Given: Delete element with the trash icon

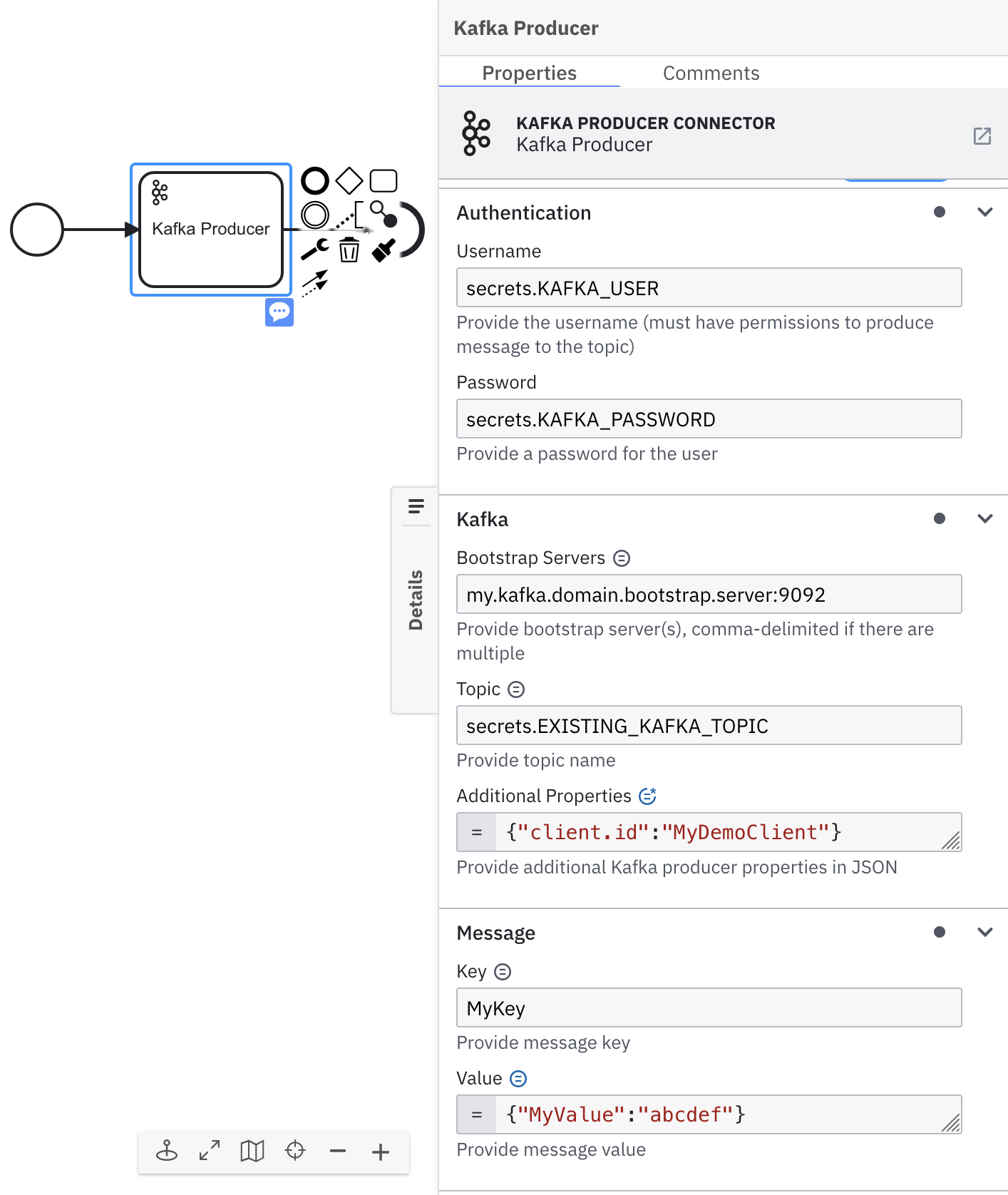Looking at the screenshot, I should click(x=349, y=250).
